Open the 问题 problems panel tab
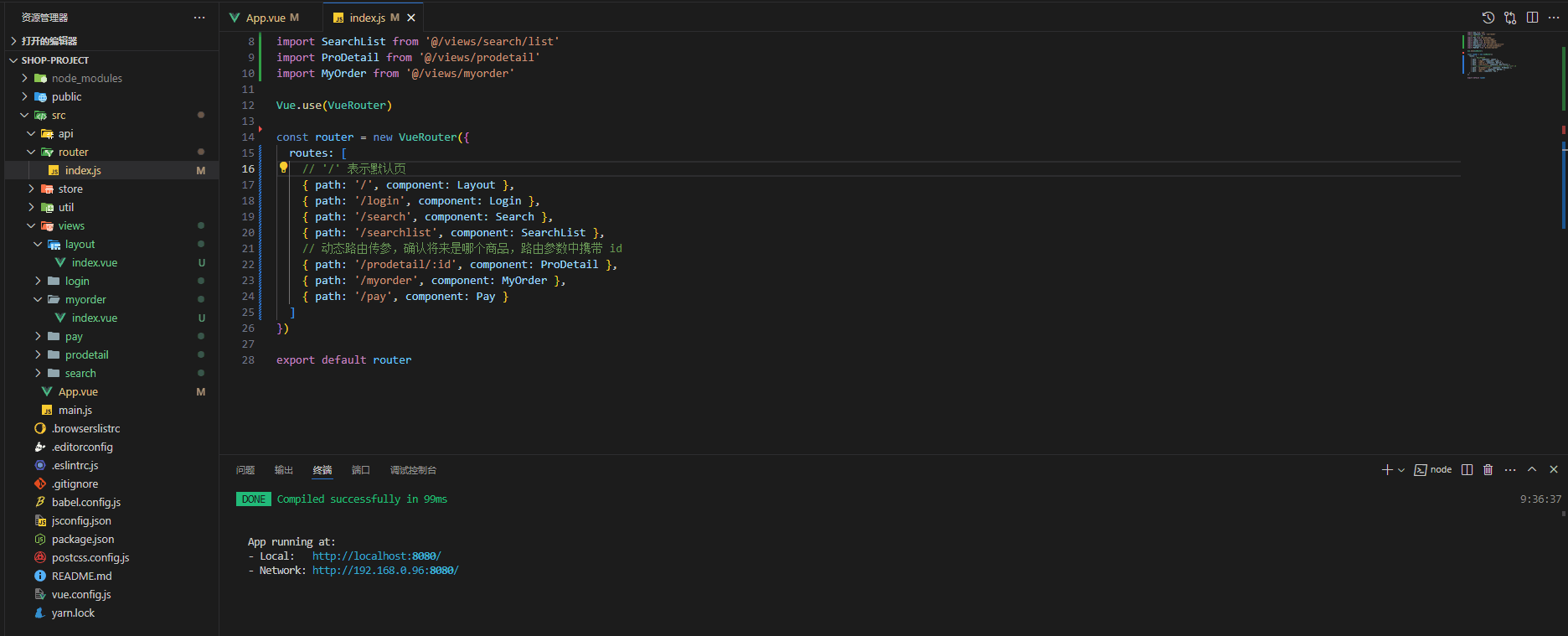1568x636 pixels. (x=245, y=470)
